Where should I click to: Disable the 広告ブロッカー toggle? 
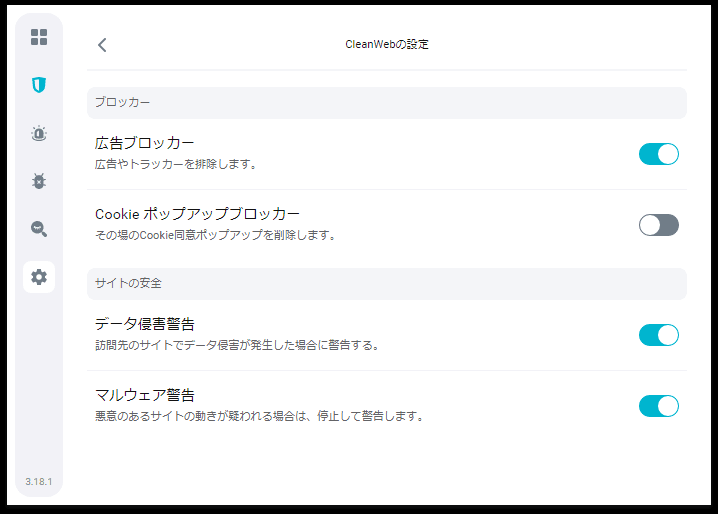click(658, 154)
